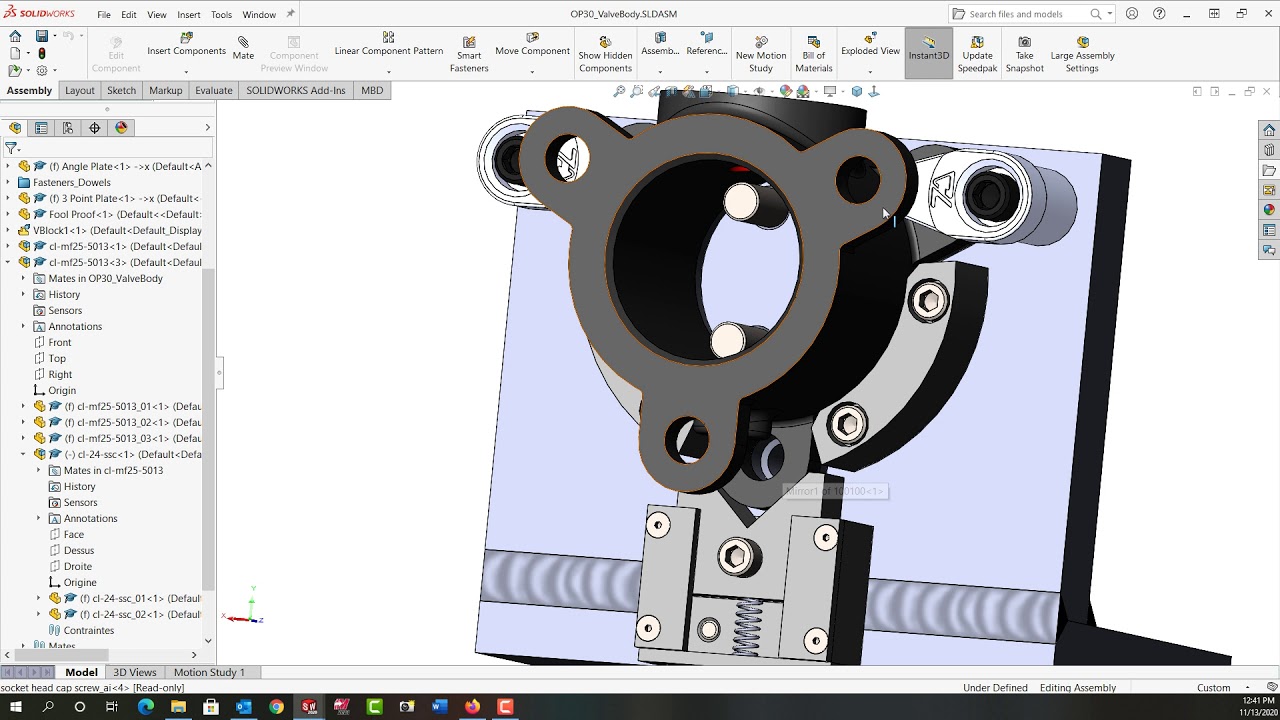Open the Motion Study 1 tab
Screen dimensions: 1280x720
pyautogui.click(x=209, y=672)
